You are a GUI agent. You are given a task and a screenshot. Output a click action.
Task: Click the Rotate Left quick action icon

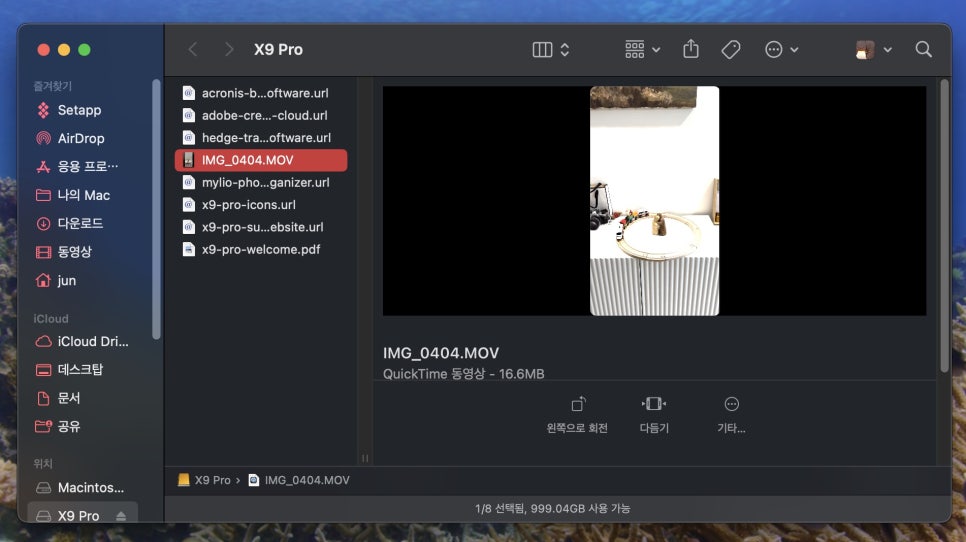(x=577, y=404)
